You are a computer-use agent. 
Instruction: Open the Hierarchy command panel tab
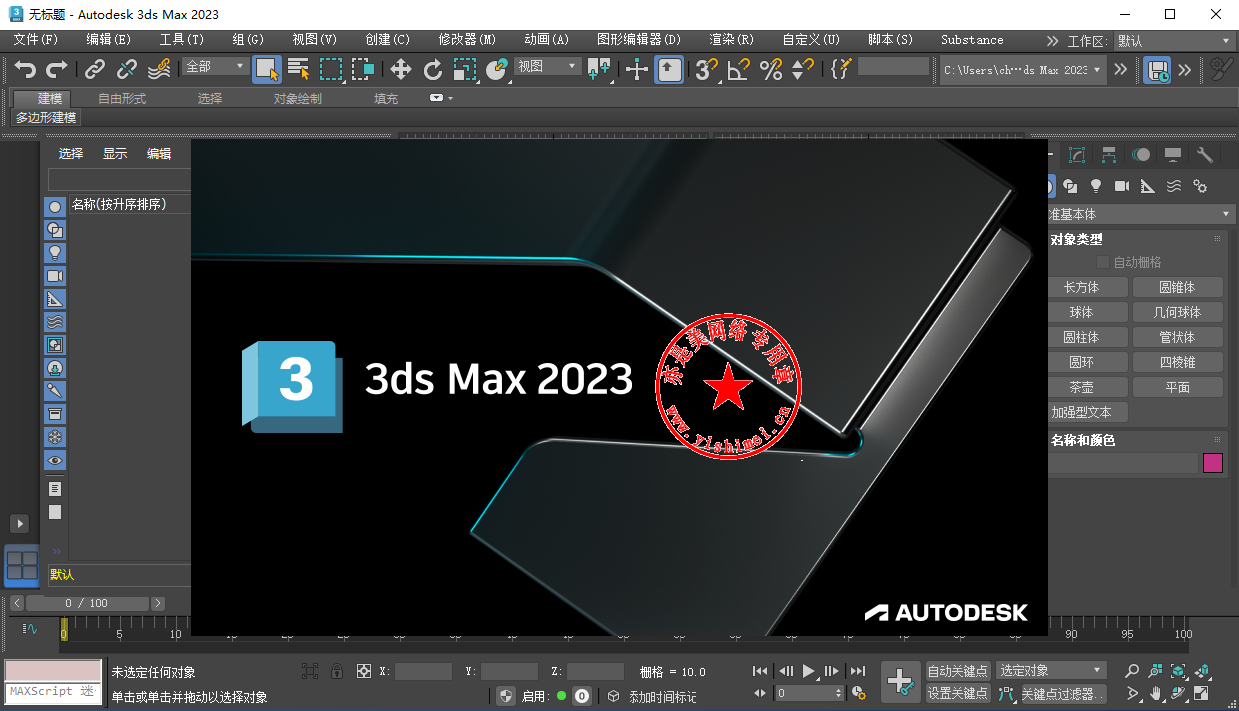pos(1109,155)
